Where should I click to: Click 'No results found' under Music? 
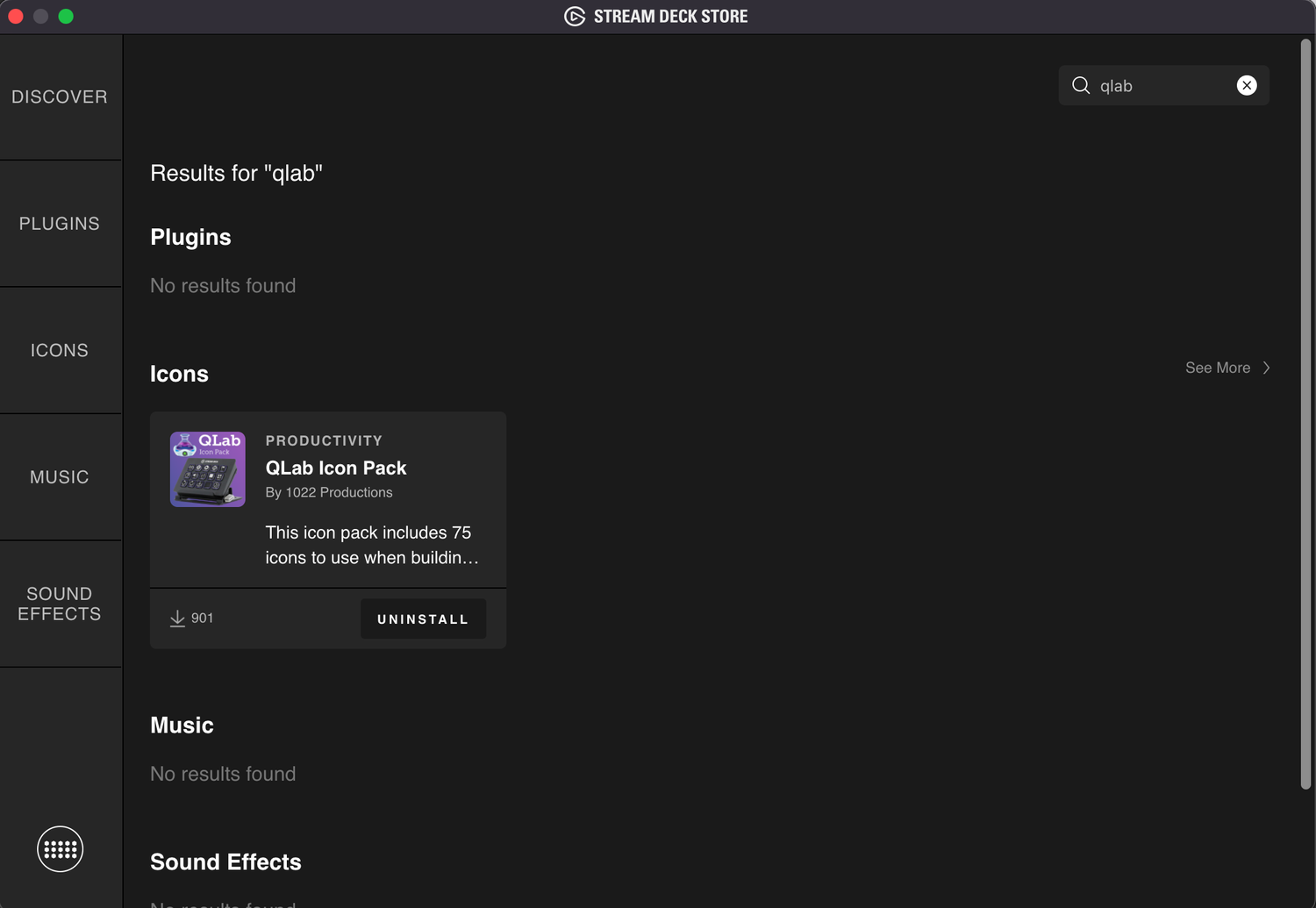[223, 774]
